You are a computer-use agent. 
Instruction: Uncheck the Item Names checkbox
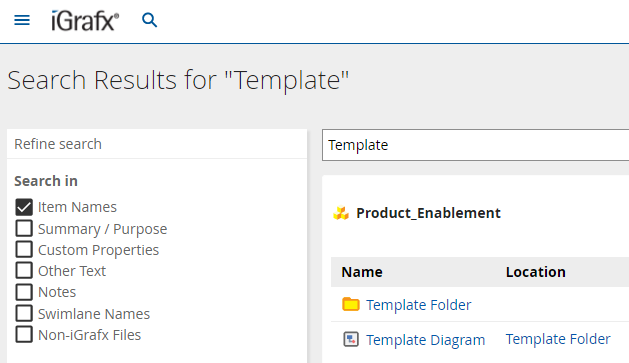coord(24,207)
